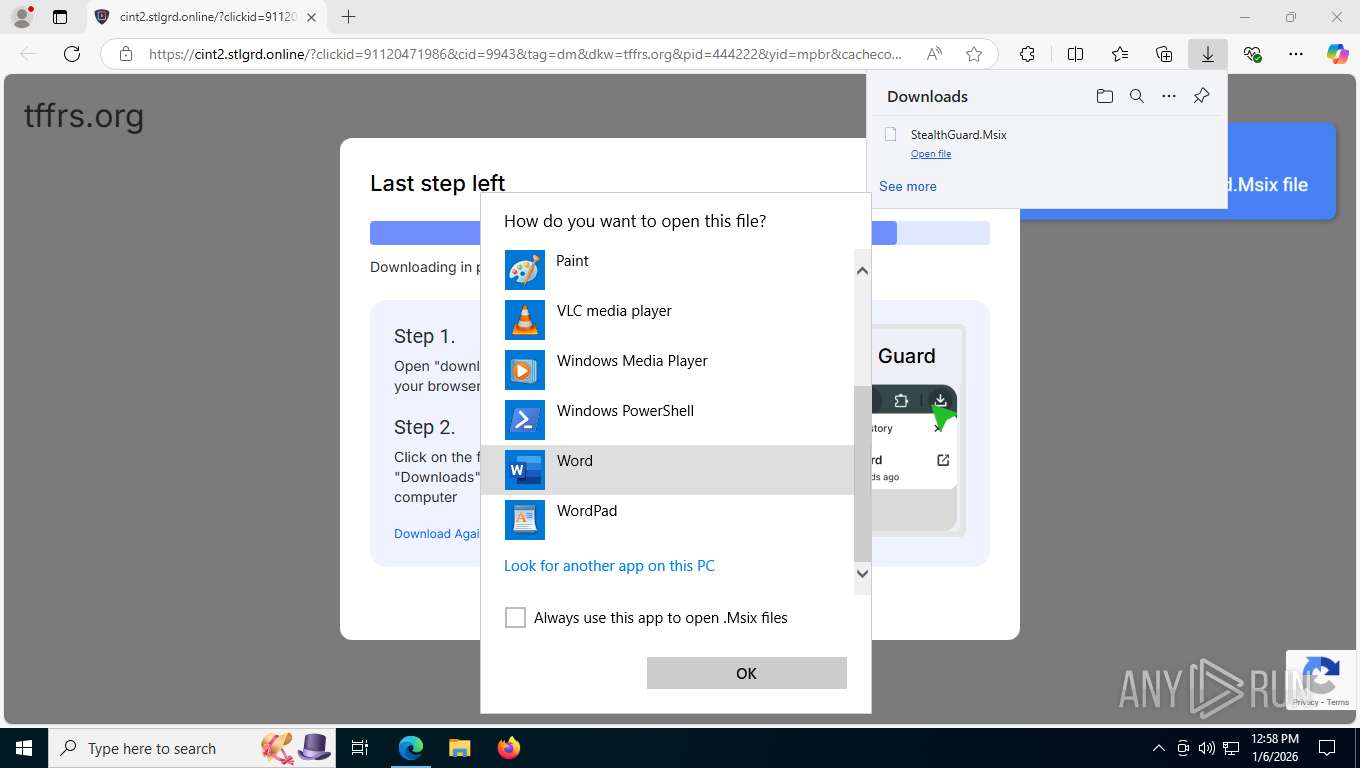This screenshot has width=1360, height=768.
Task: Click Type here to search box
Action: 194,748
